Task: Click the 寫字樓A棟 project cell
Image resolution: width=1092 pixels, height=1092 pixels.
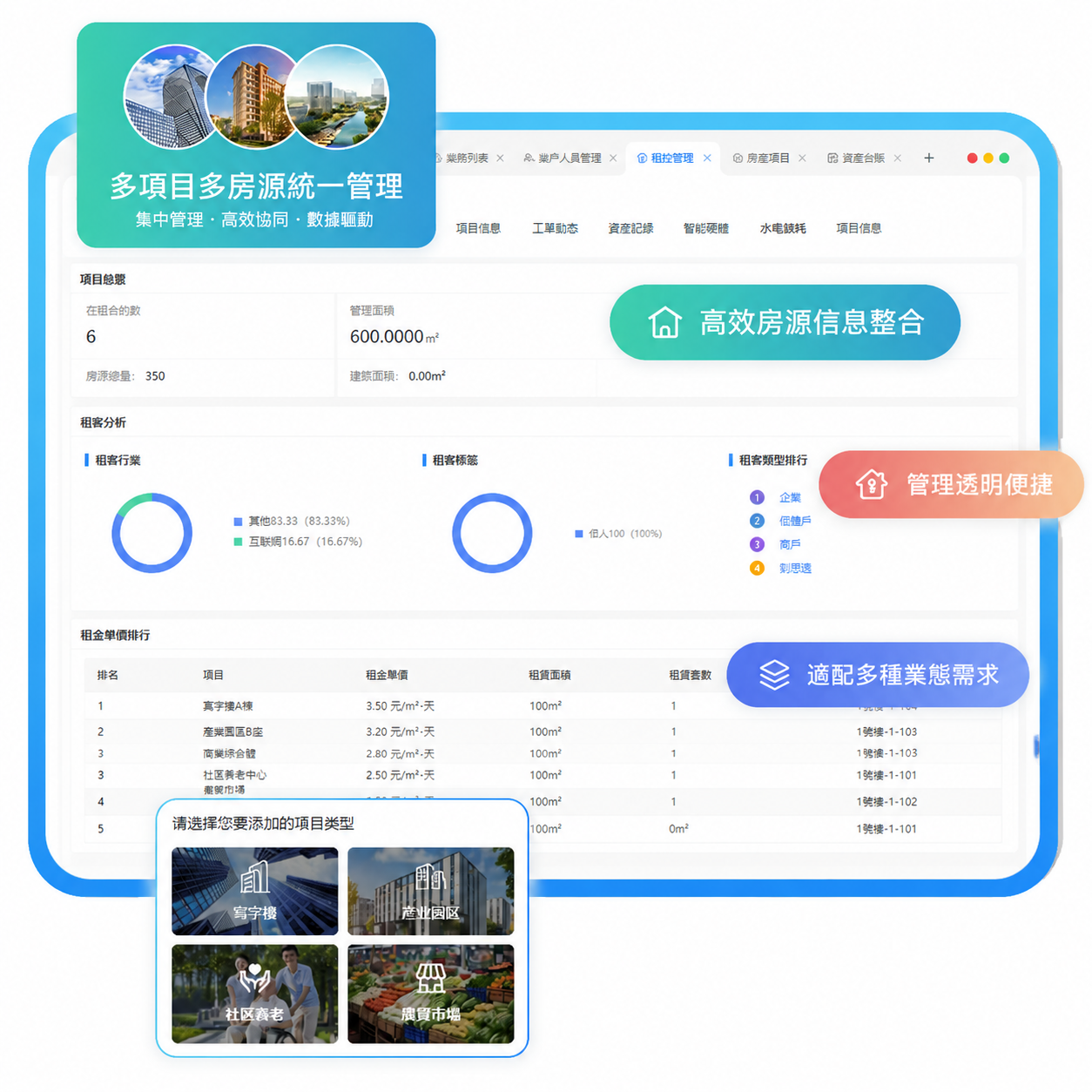Action: point(227,706)
